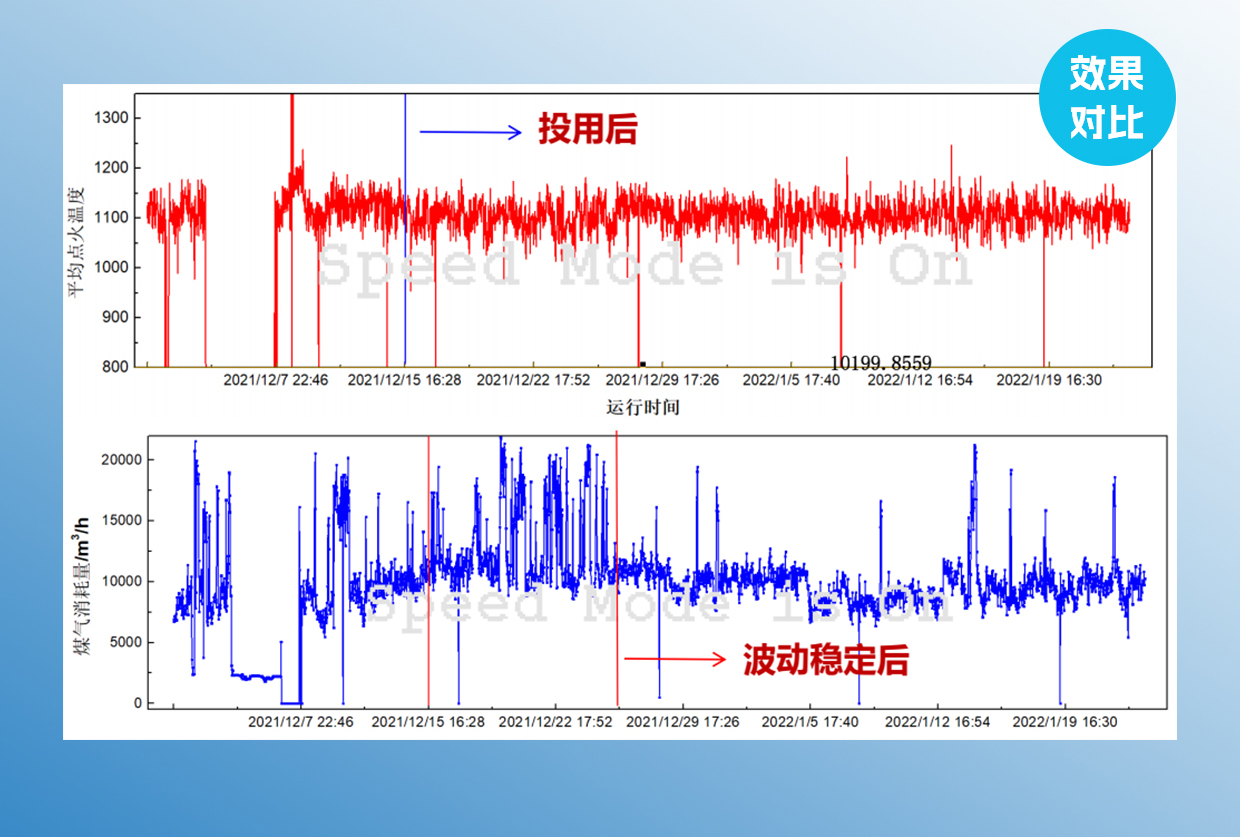Click 2021/12/7 22:46 tick in top chart

point(275,380)
